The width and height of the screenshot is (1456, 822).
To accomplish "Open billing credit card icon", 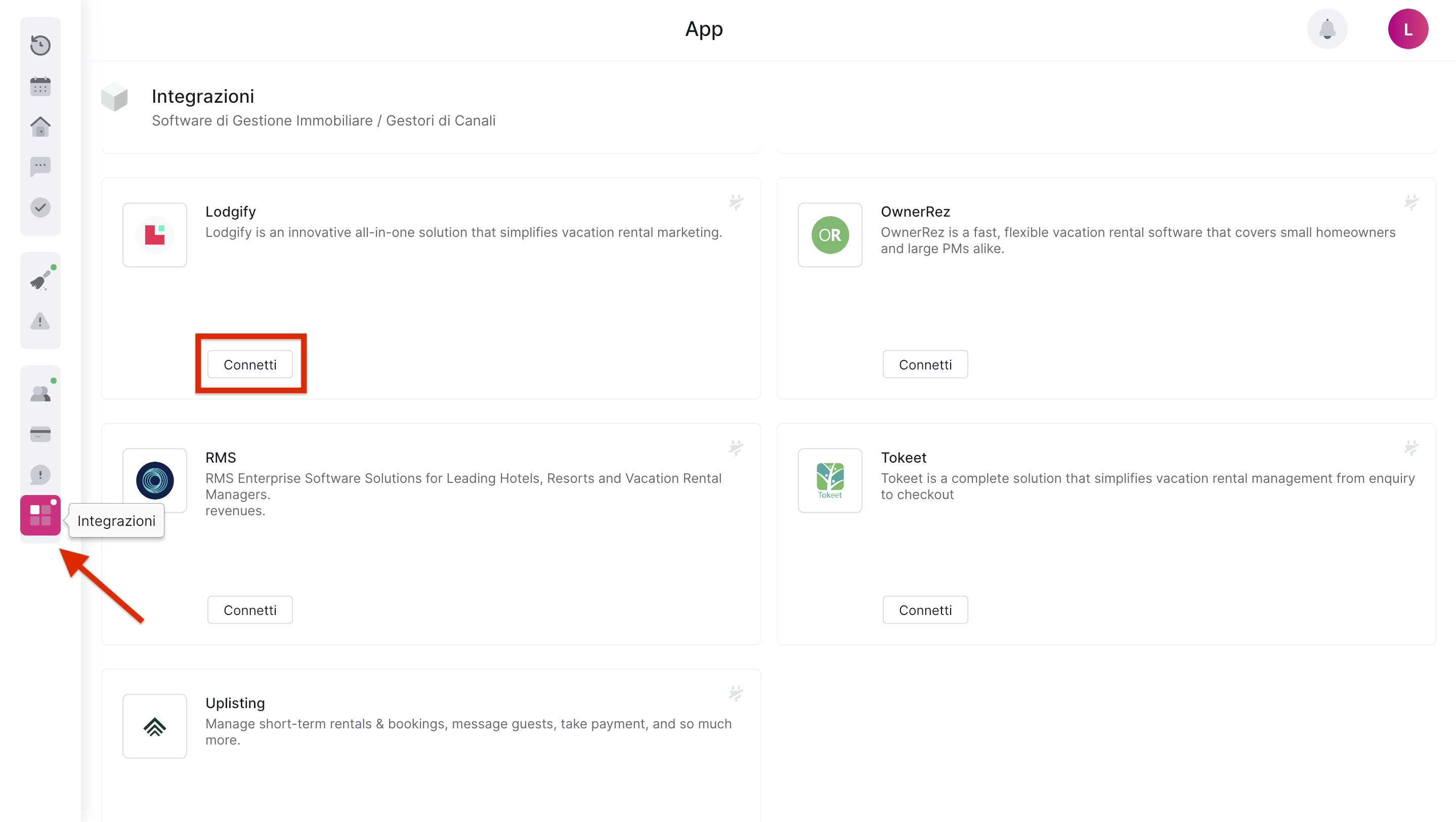I will click(x=40, y=434).
